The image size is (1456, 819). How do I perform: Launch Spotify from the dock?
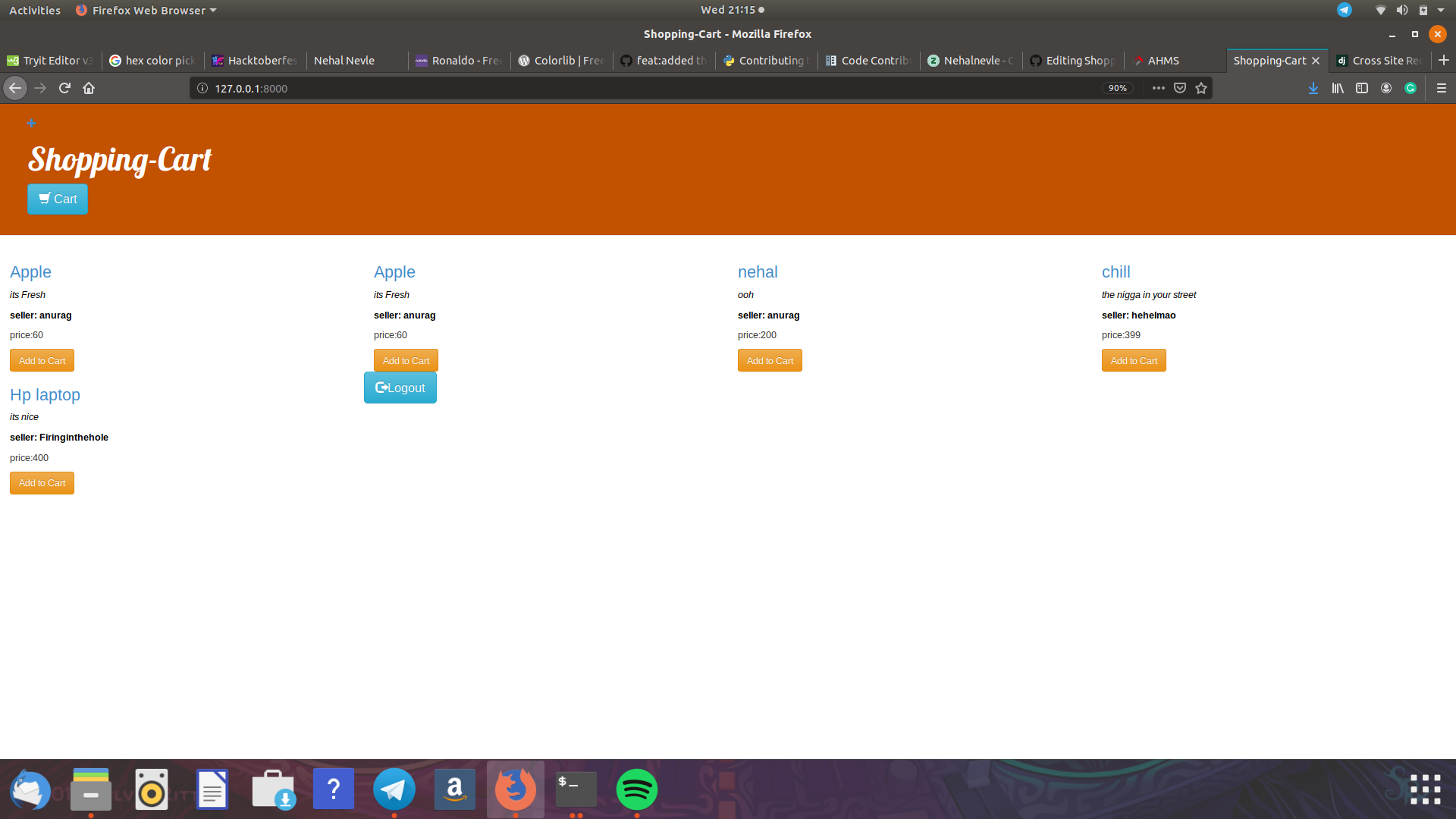(636, 789)
